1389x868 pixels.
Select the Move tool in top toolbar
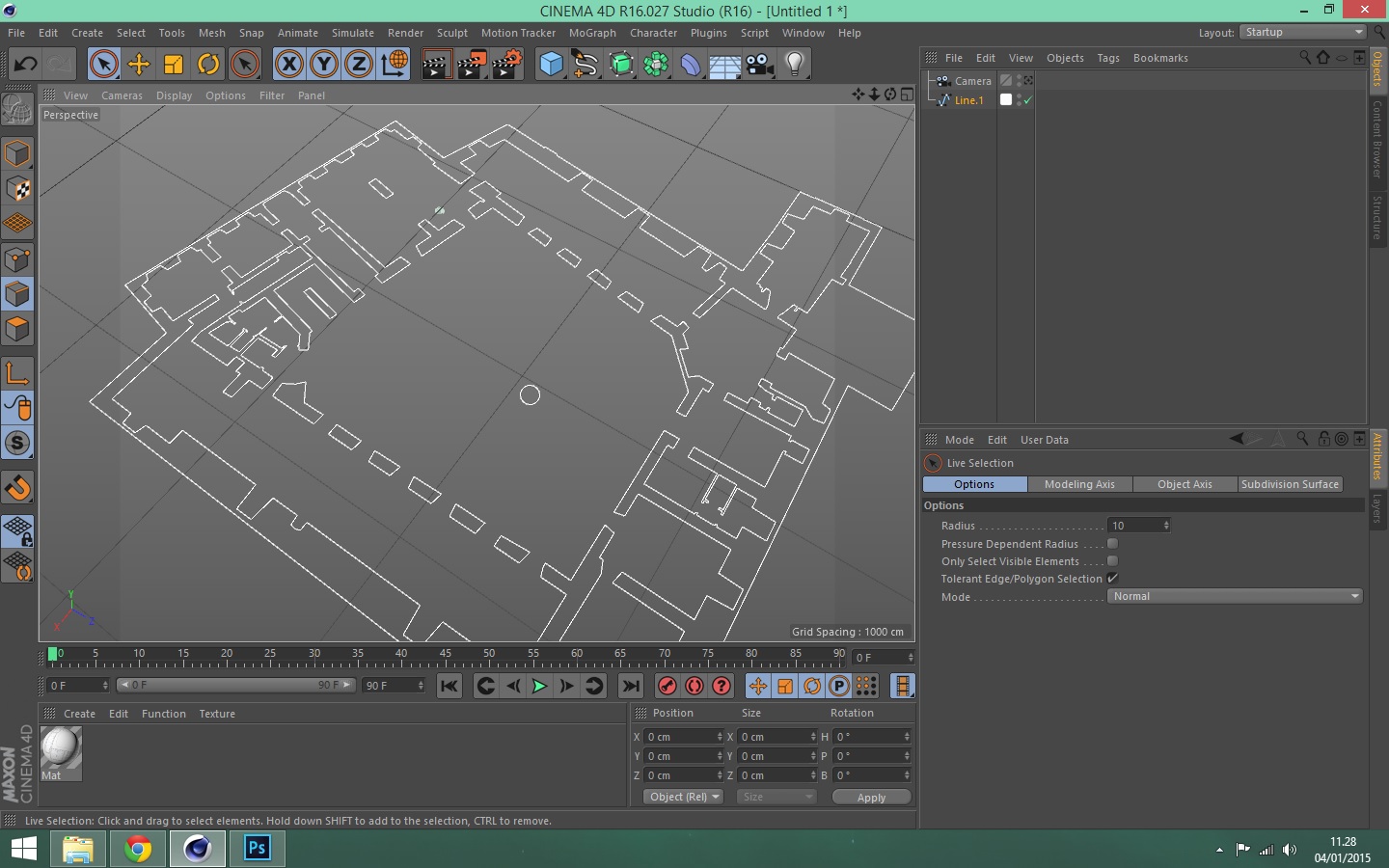click(x=139, y=65)
